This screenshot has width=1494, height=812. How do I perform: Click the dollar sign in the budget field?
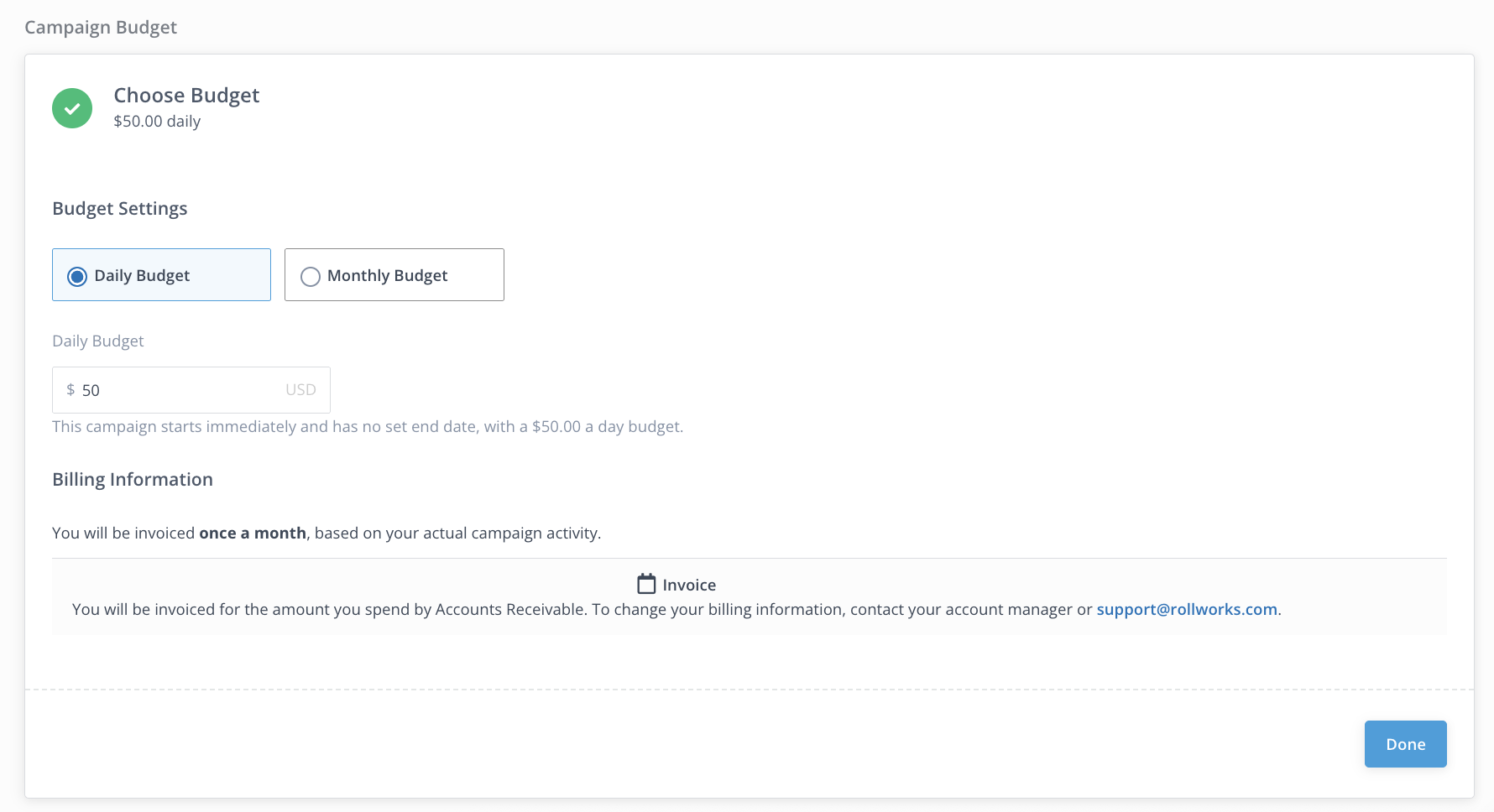tap(71, 390)
